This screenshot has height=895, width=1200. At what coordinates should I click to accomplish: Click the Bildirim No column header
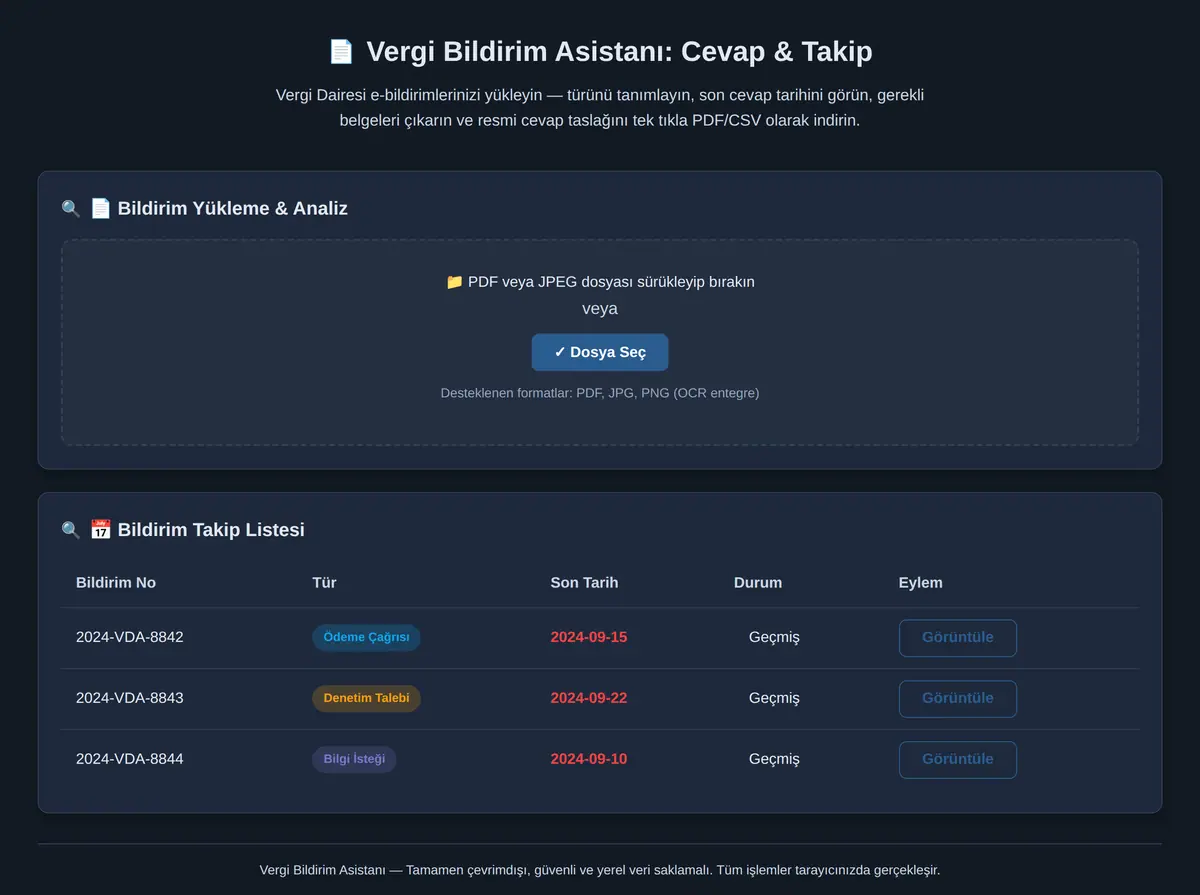pyautogui.click(x=116, y=583)
